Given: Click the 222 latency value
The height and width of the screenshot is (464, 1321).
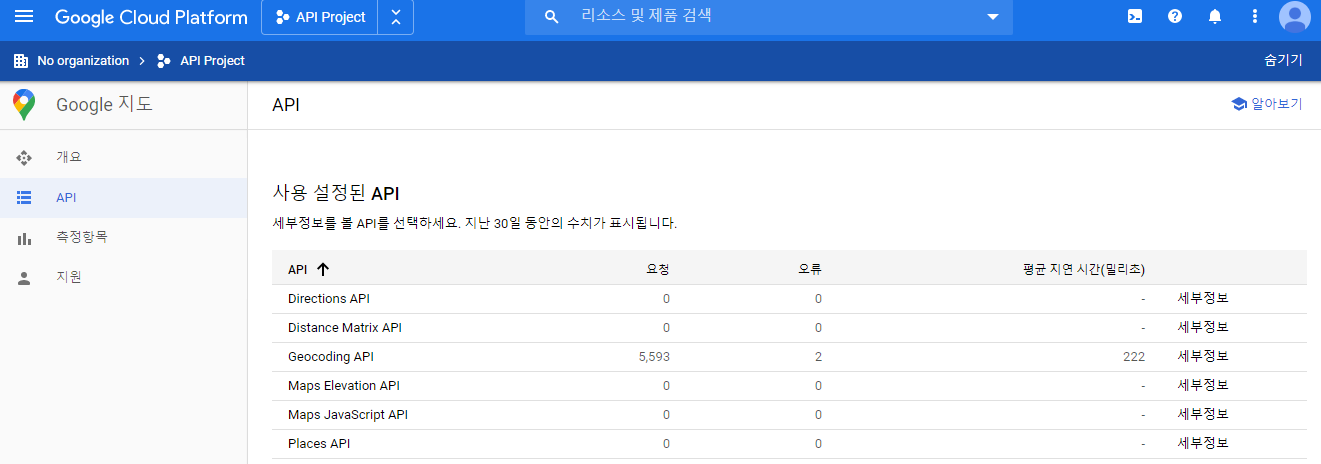Looking at the screenshot, I should pos(1133,357).
